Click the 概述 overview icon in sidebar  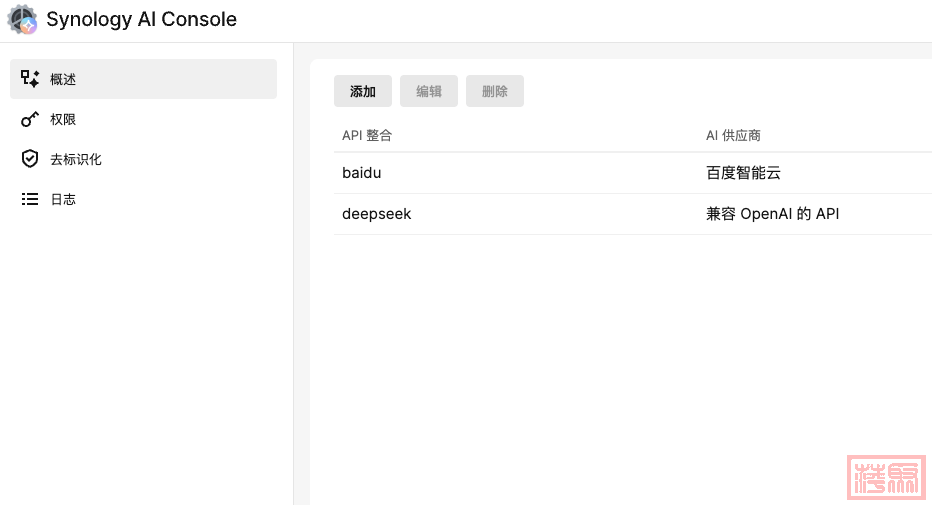tap(30, 79)
